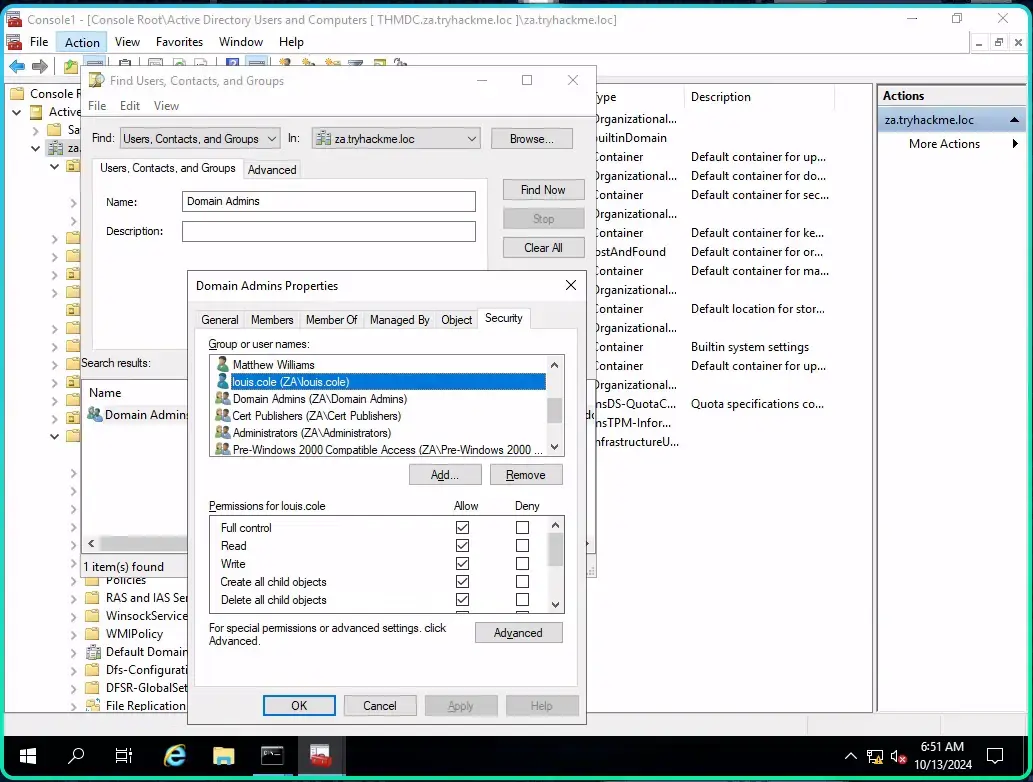Switch to Command Prompt on the taskbar

coord(272,756)
